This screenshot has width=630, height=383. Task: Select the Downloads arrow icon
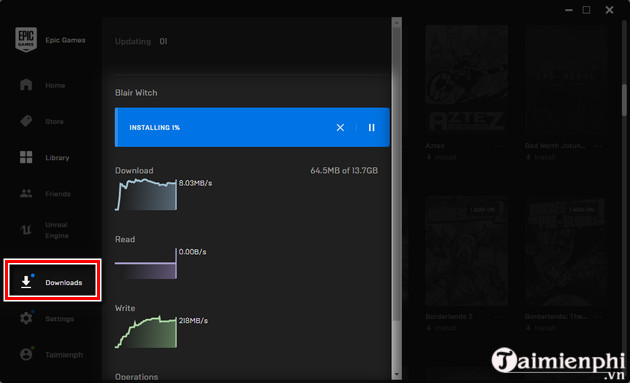(x=26, y=282)
